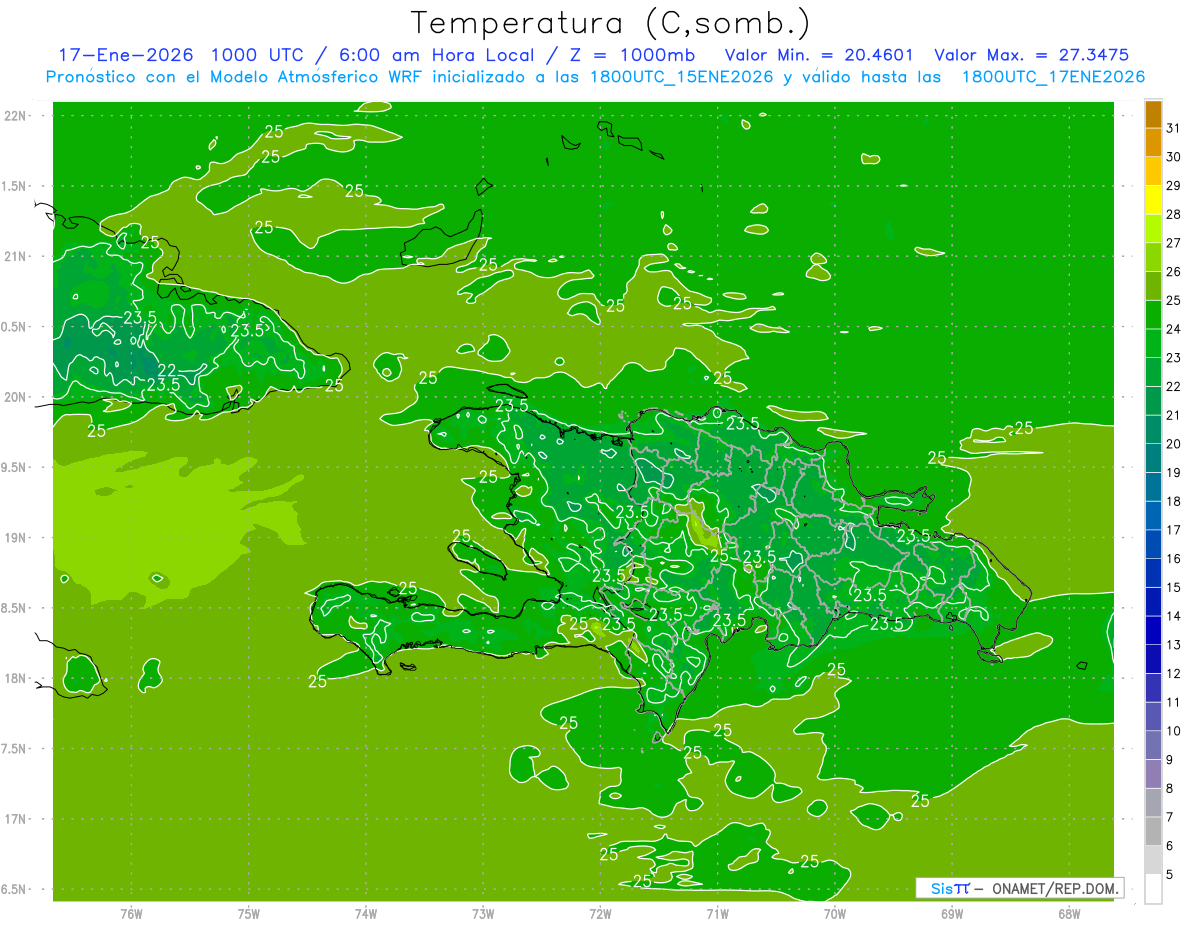Click the '74W' longitude axis label

(x=365, y=914)
